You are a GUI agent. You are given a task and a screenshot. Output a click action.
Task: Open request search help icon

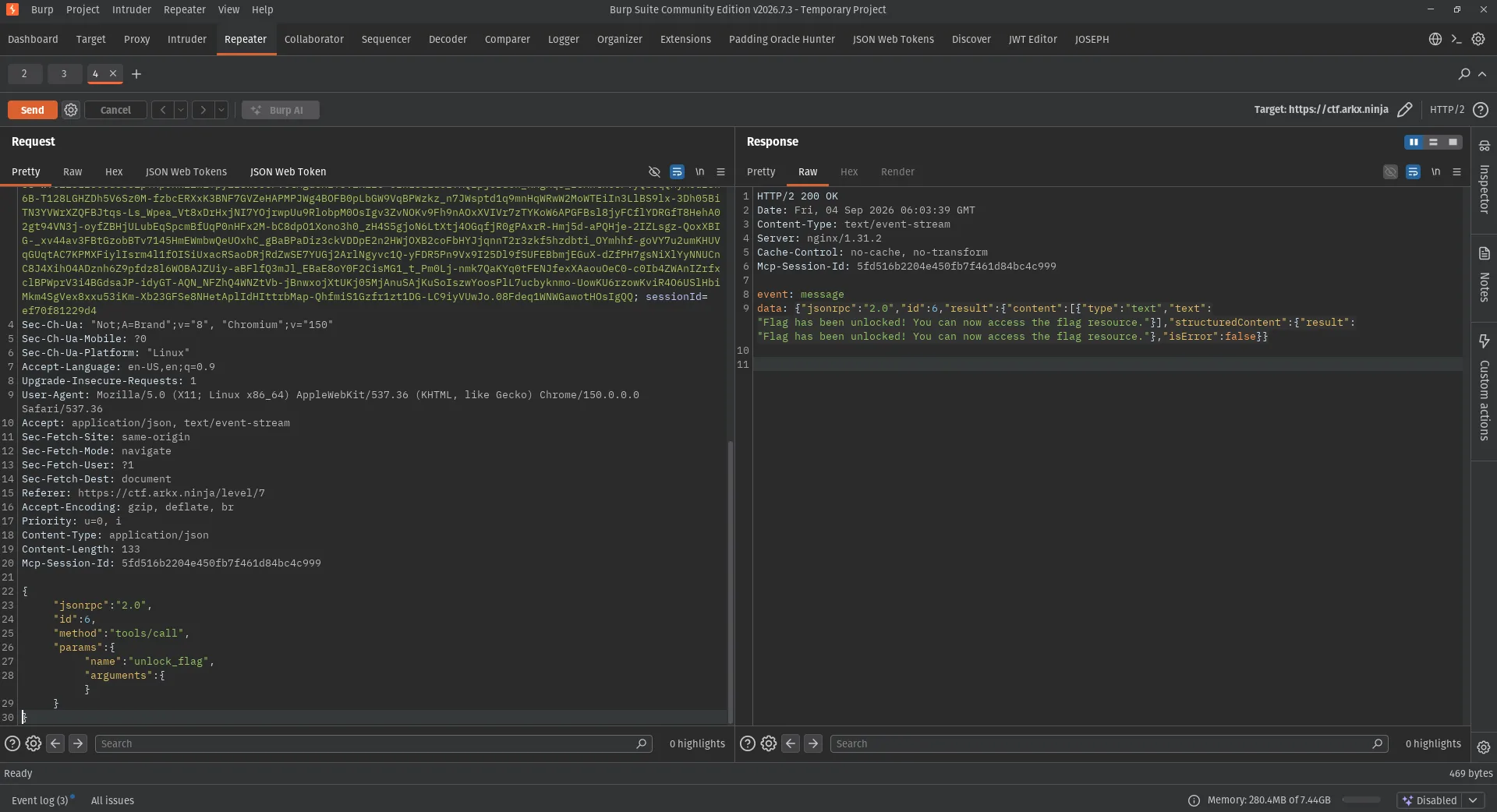(12, 743)
